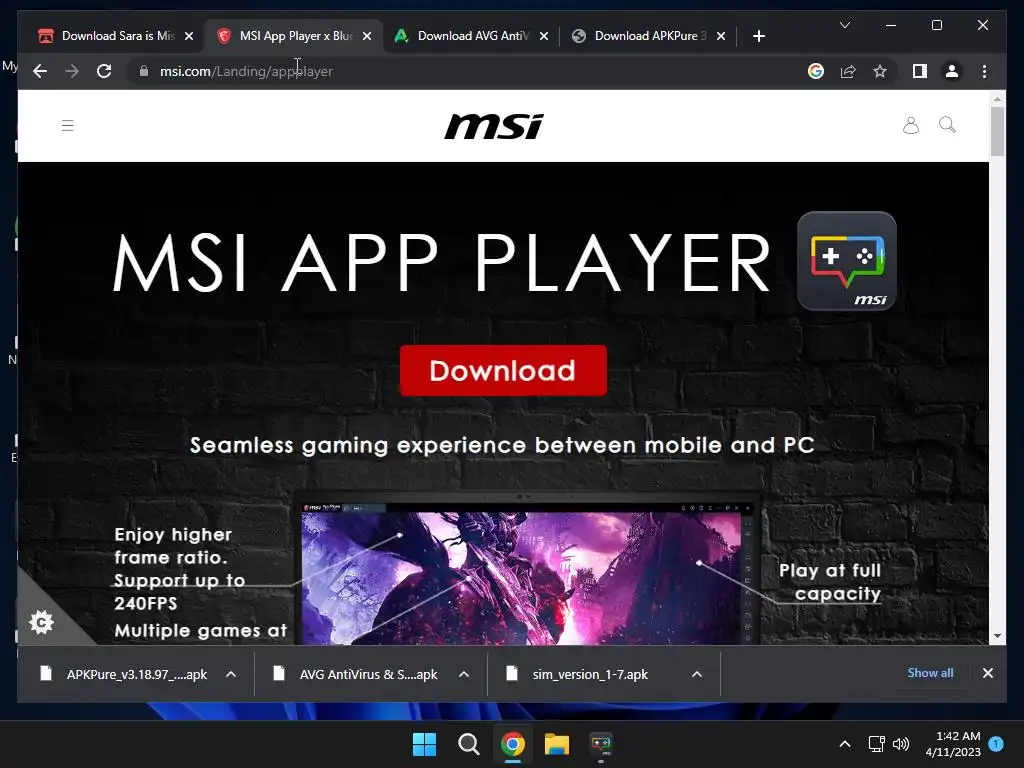This screenshot has width=1024, height=768.
Task: Open new tab with plus button
Action: click(758, 36)
